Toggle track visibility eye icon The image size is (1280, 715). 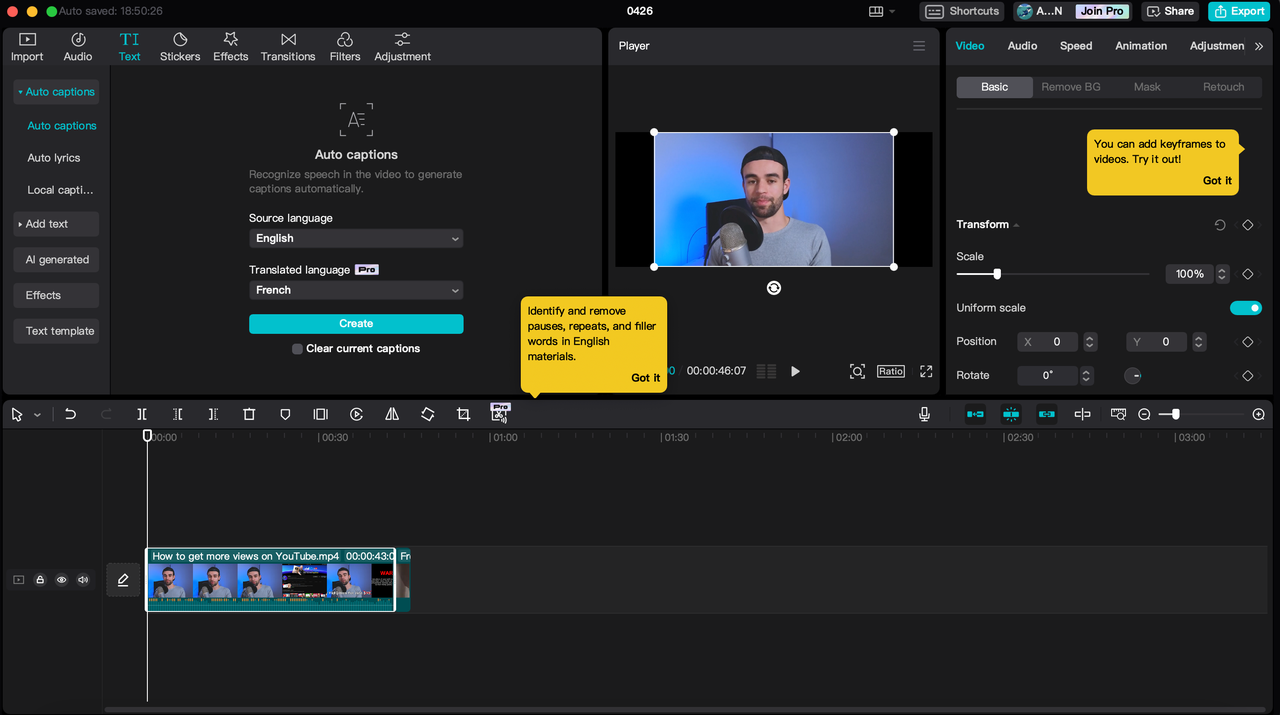tap(62, 580)
